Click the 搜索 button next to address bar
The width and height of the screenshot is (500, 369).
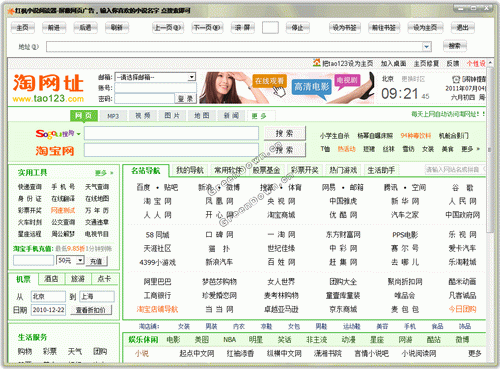pos(455,46)
